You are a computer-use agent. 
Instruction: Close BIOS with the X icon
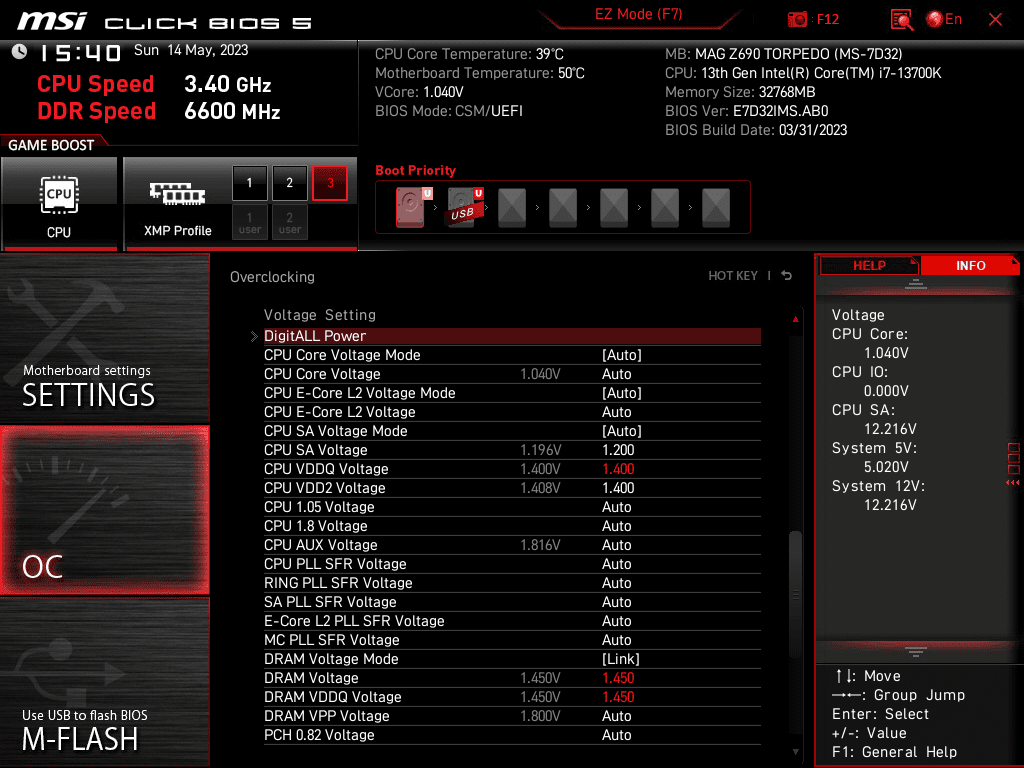(995, 19)
